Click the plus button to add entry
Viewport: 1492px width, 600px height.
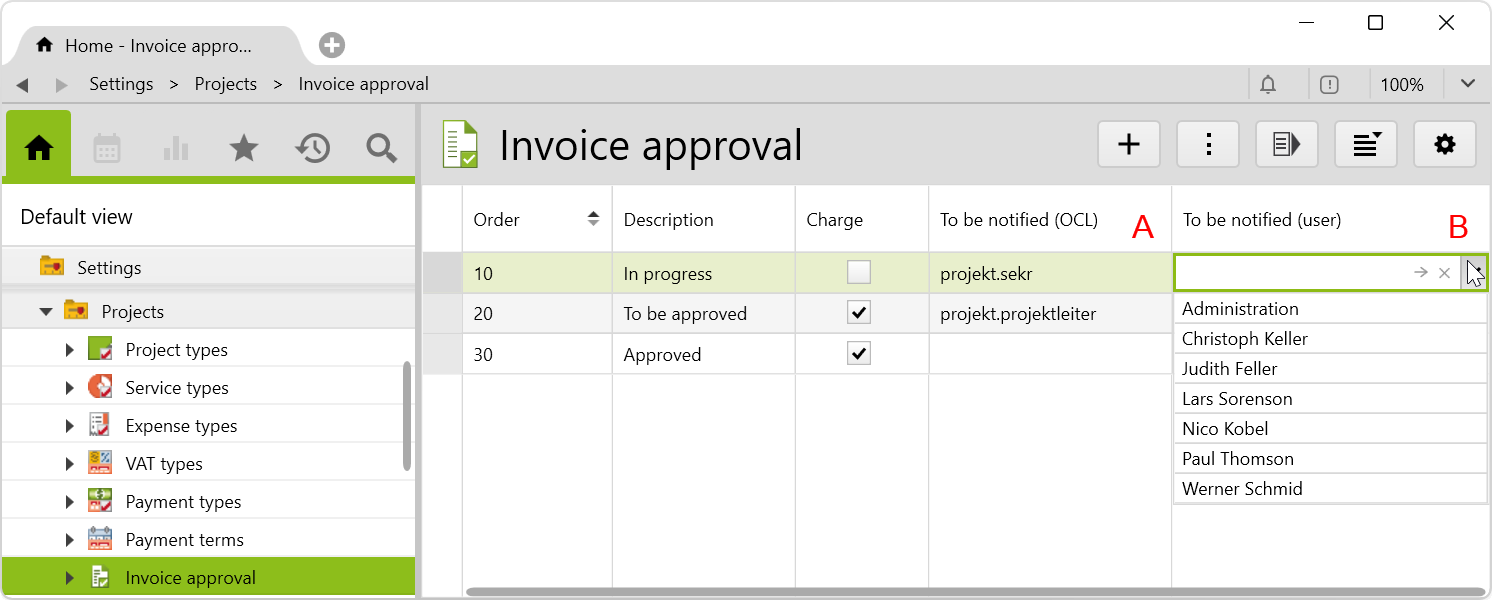coord(1128,144)
